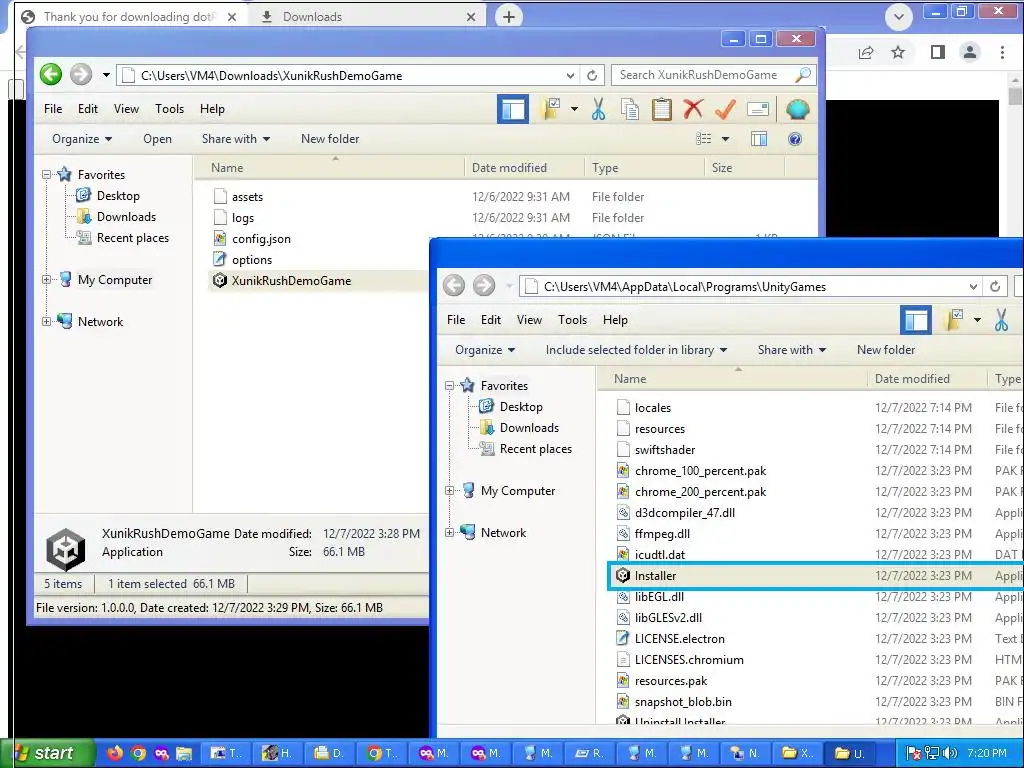The height and width of the screenshot is (768, 1024).
Task: Click Forward arrow in XunikRushDemoGame window
Action: pyautogui.click(x=81, y=74)
